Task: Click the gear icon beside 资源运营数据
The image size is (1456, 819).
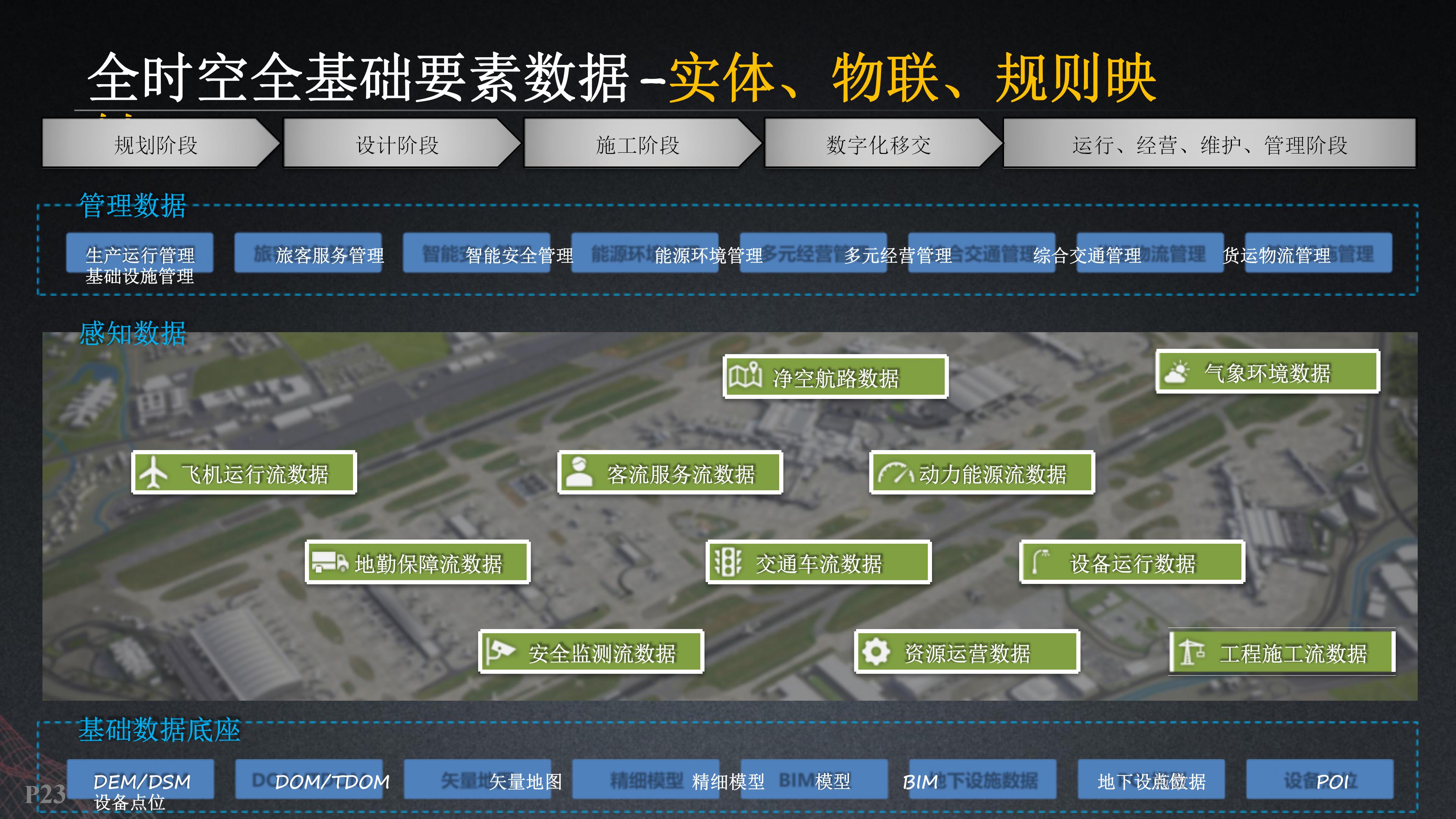Action: (x=876, y=651)
